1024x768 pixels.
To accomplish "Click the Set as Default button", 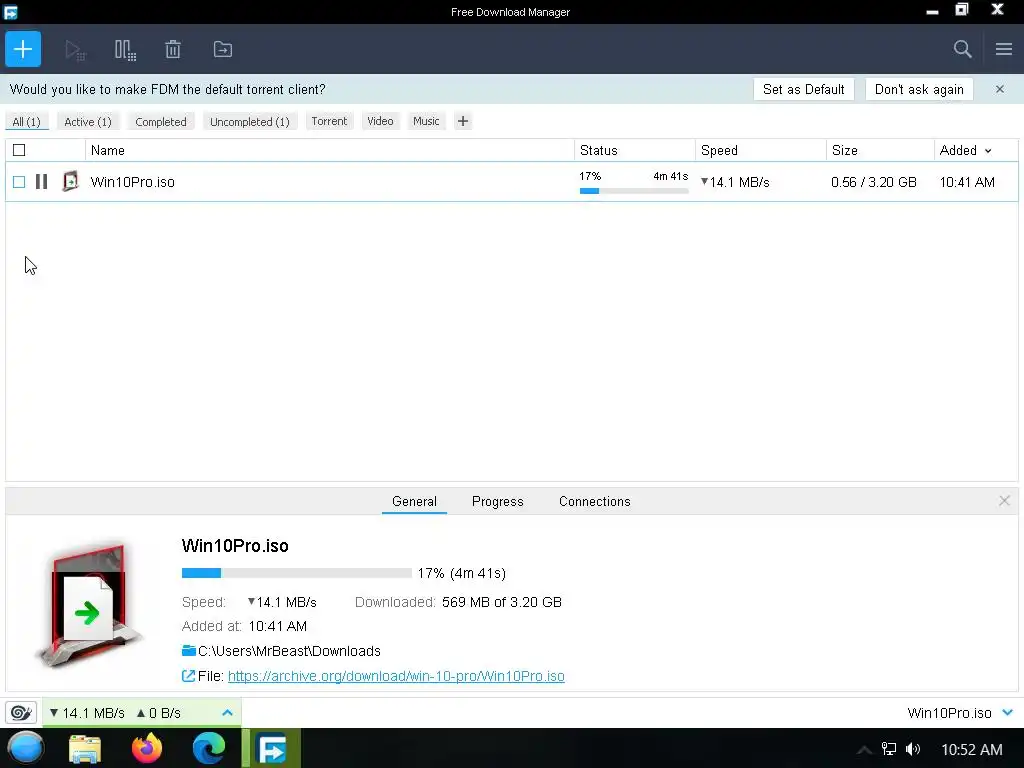I will click(803, 89).
